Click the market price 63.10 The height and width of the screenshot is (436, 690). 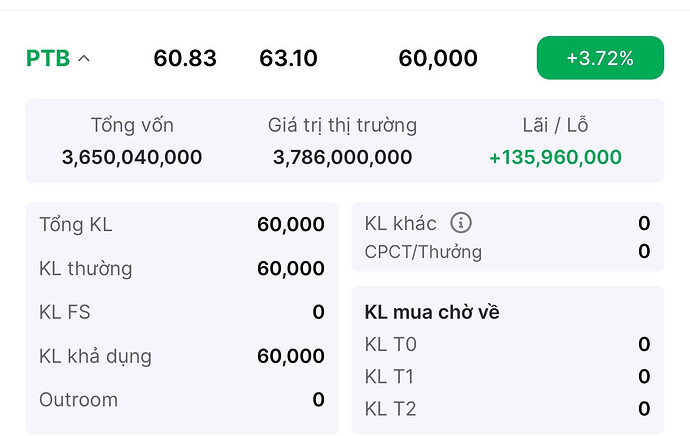coord(288,59)
